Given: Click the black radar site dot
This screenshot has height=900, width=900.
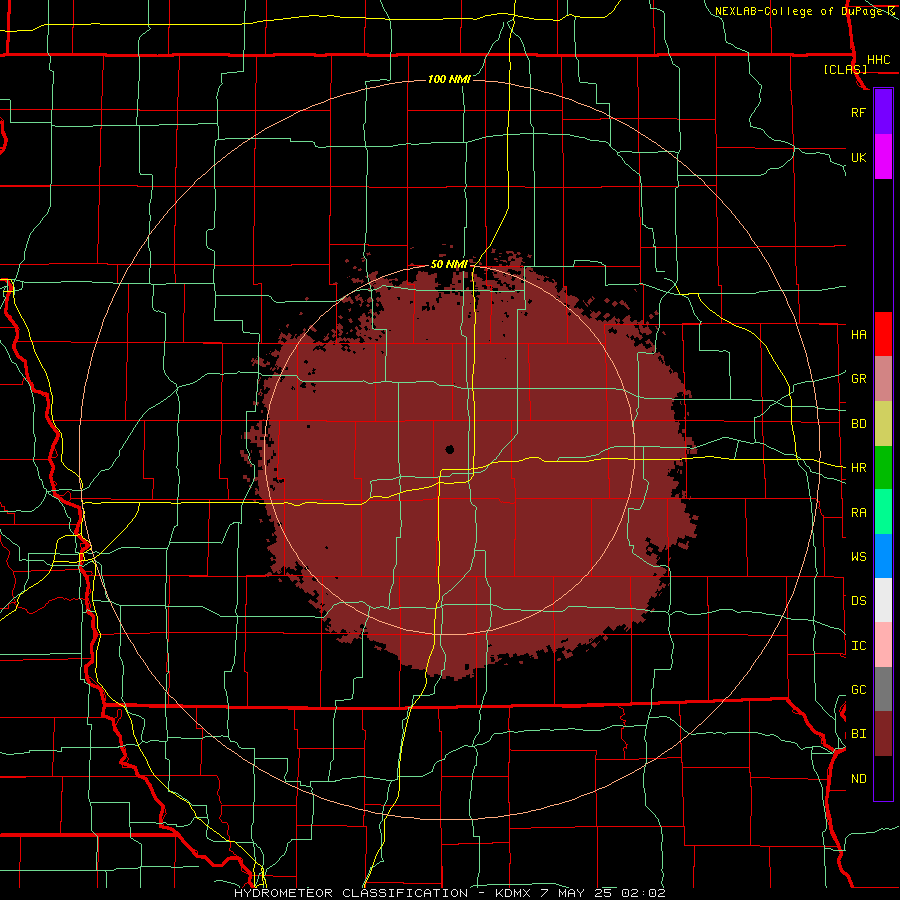Looking at the screenshot, I should (449, 449).
